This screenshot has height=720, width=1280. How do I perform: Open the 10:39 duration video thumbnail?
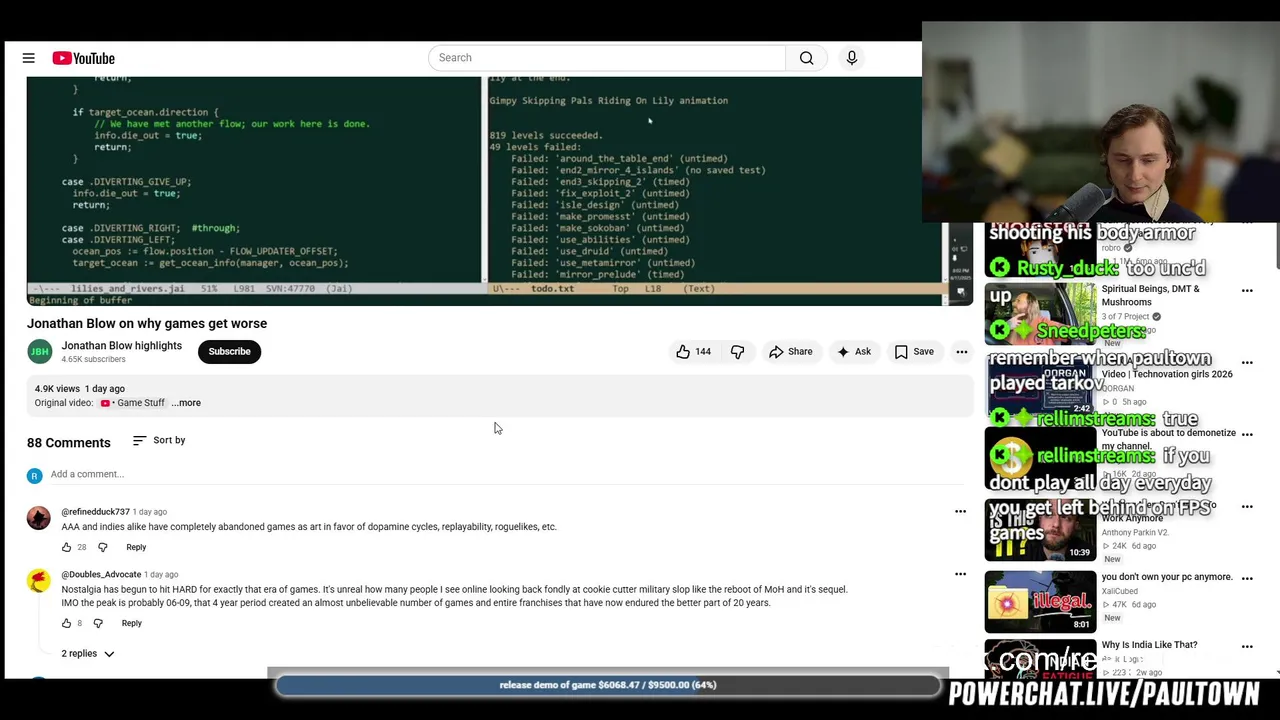tap(1040, 530)
